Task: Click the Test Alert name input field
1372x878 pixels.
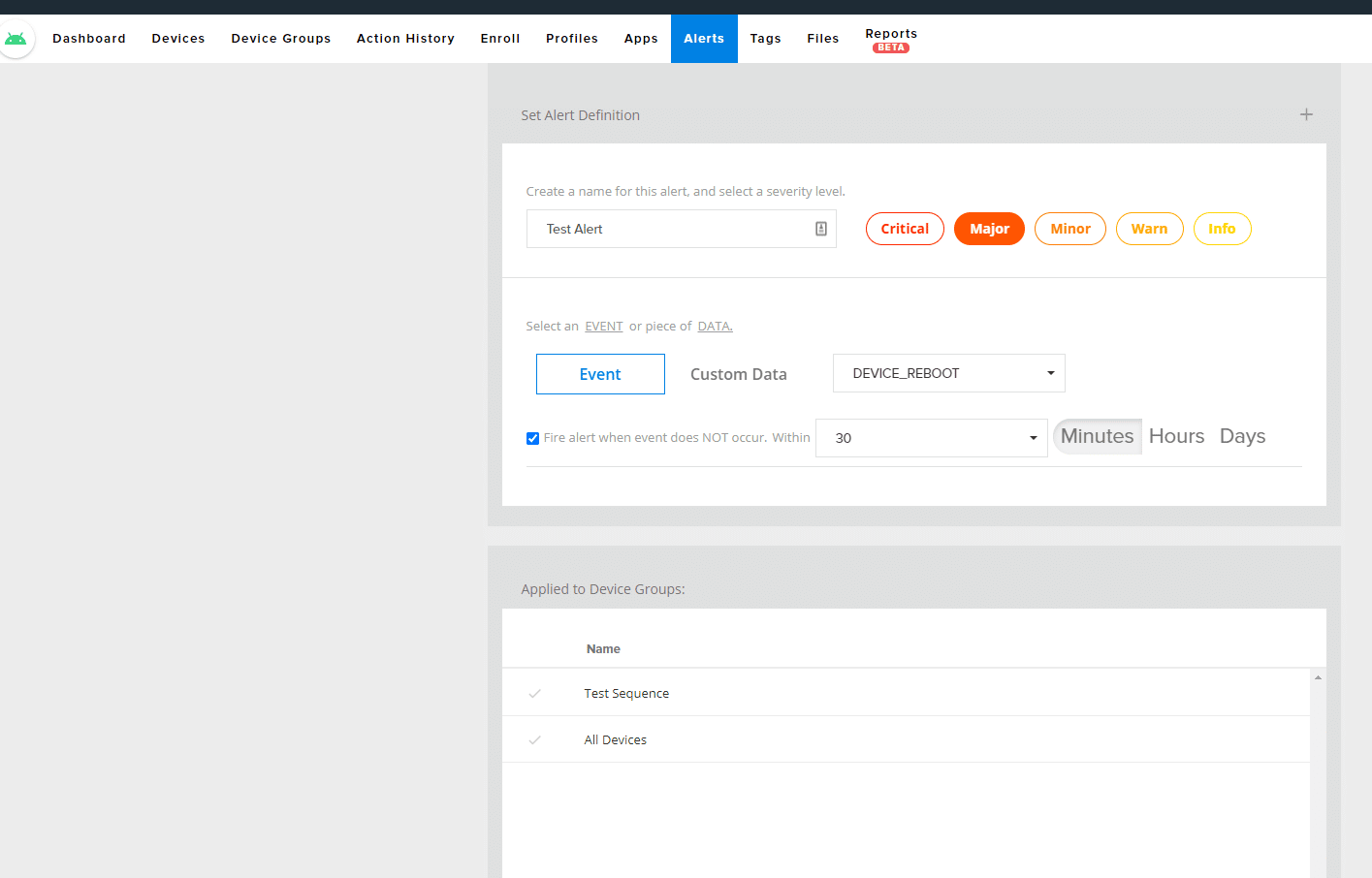Action: pos(681,229)
